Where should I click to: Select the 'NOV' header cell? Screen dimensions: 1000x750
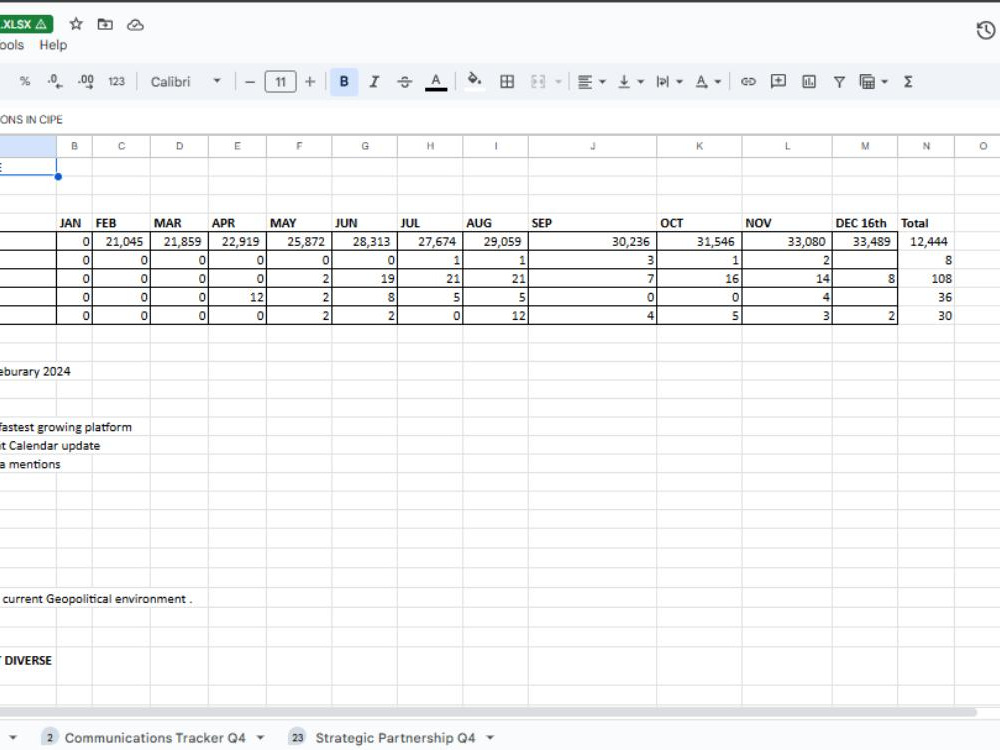[787, 223]
